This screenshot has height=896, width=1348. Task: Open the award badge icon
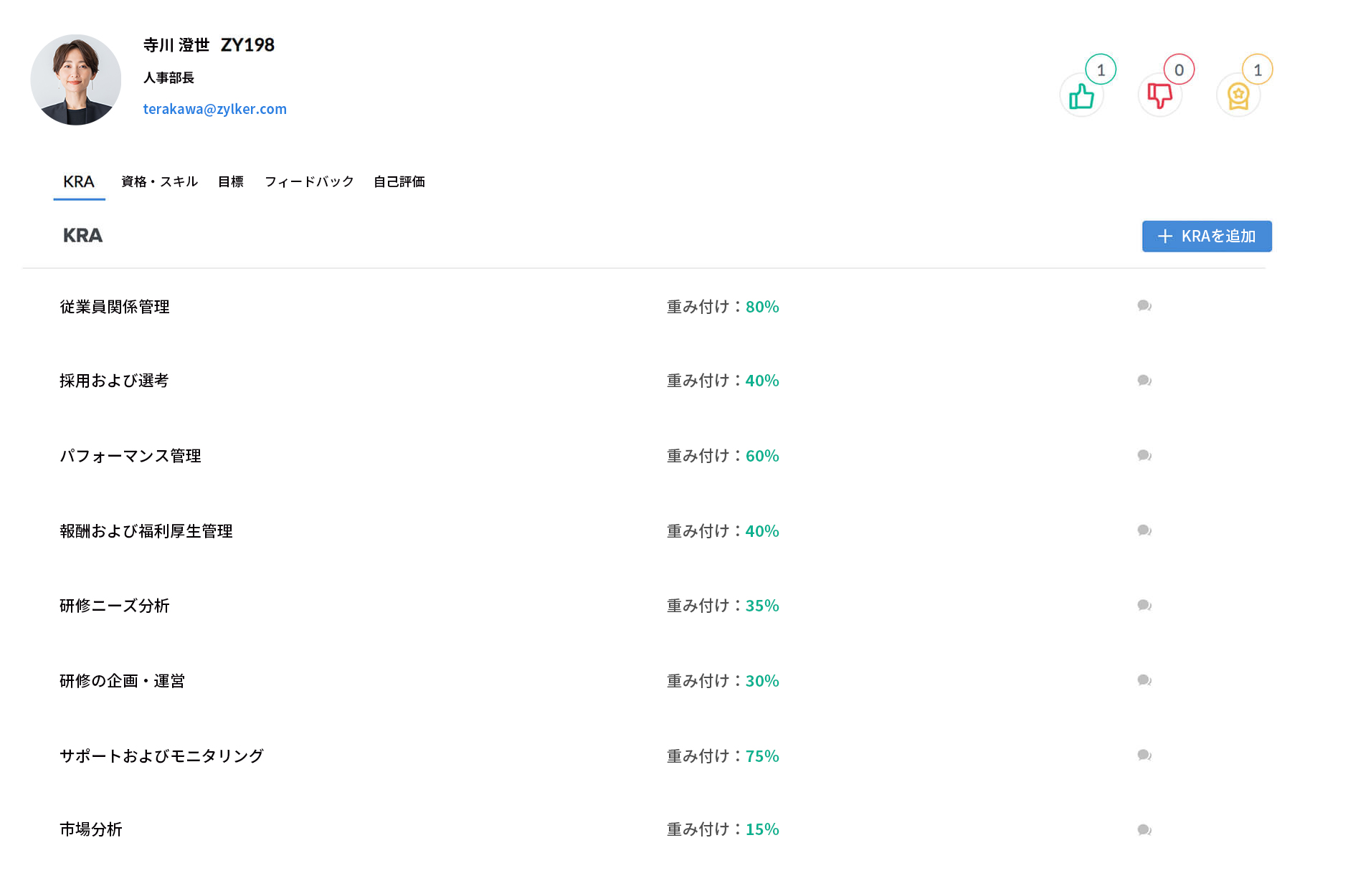coord(1239,95)
